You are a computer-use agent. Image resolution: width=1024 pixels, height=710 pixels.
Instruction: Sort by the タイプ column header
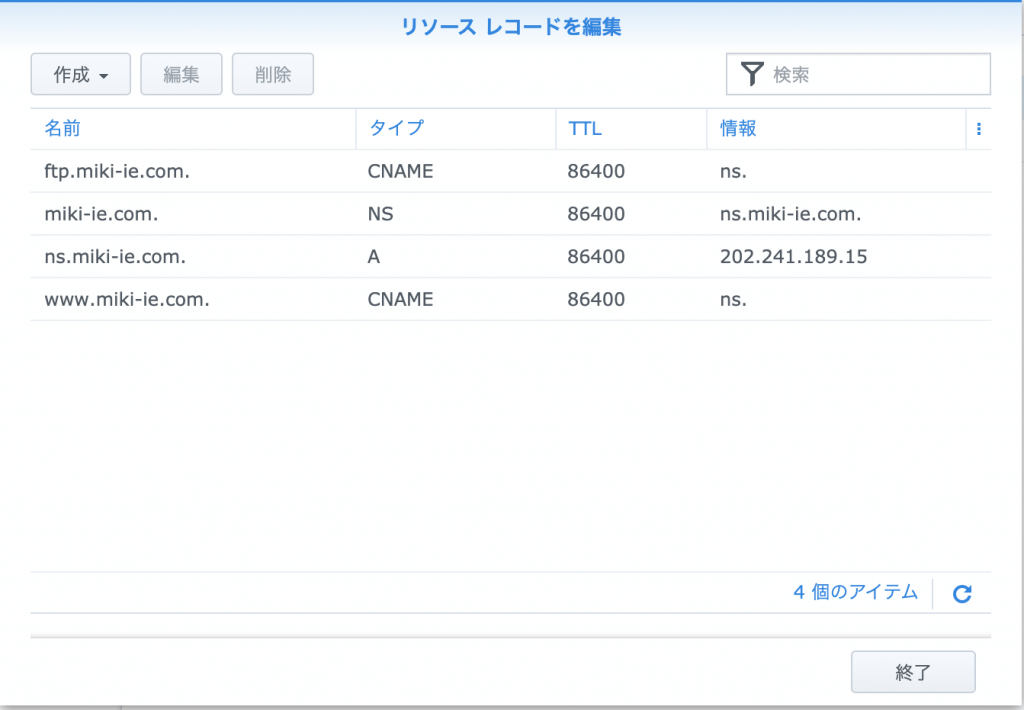point(396,129)
